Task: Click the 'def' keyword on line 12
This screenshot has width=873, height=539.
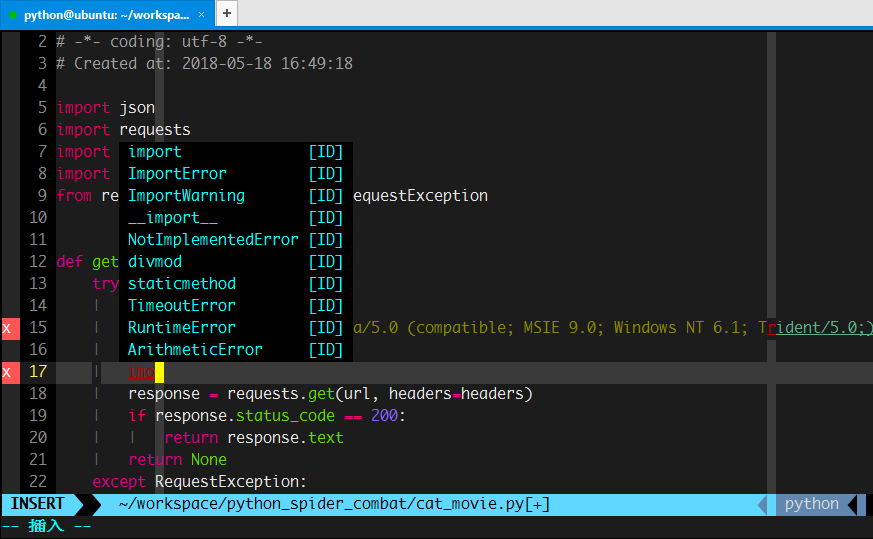Action: tap(70, 262)
